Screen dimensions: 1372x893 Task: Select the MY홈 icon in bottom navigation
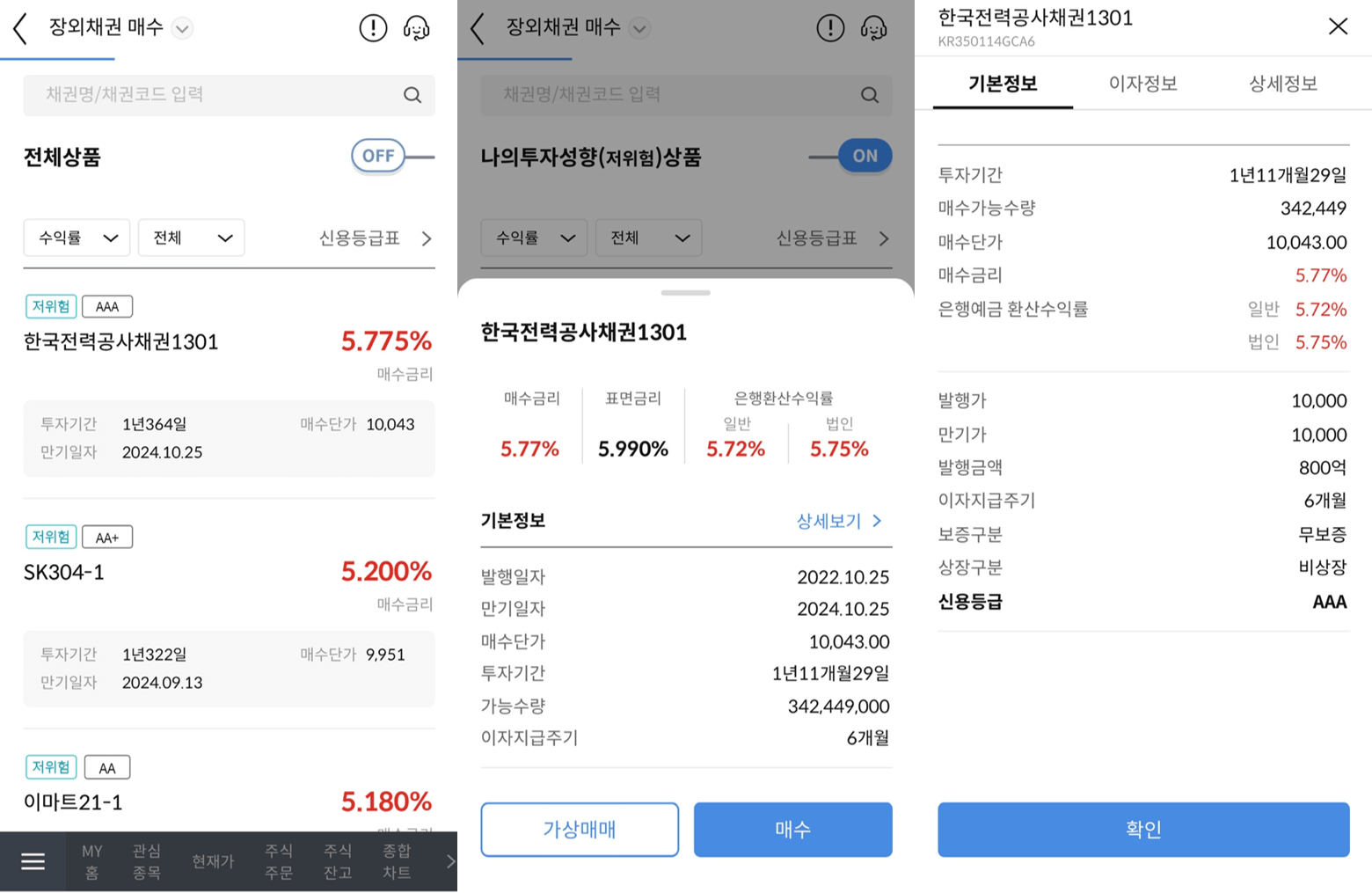point(91,861)
